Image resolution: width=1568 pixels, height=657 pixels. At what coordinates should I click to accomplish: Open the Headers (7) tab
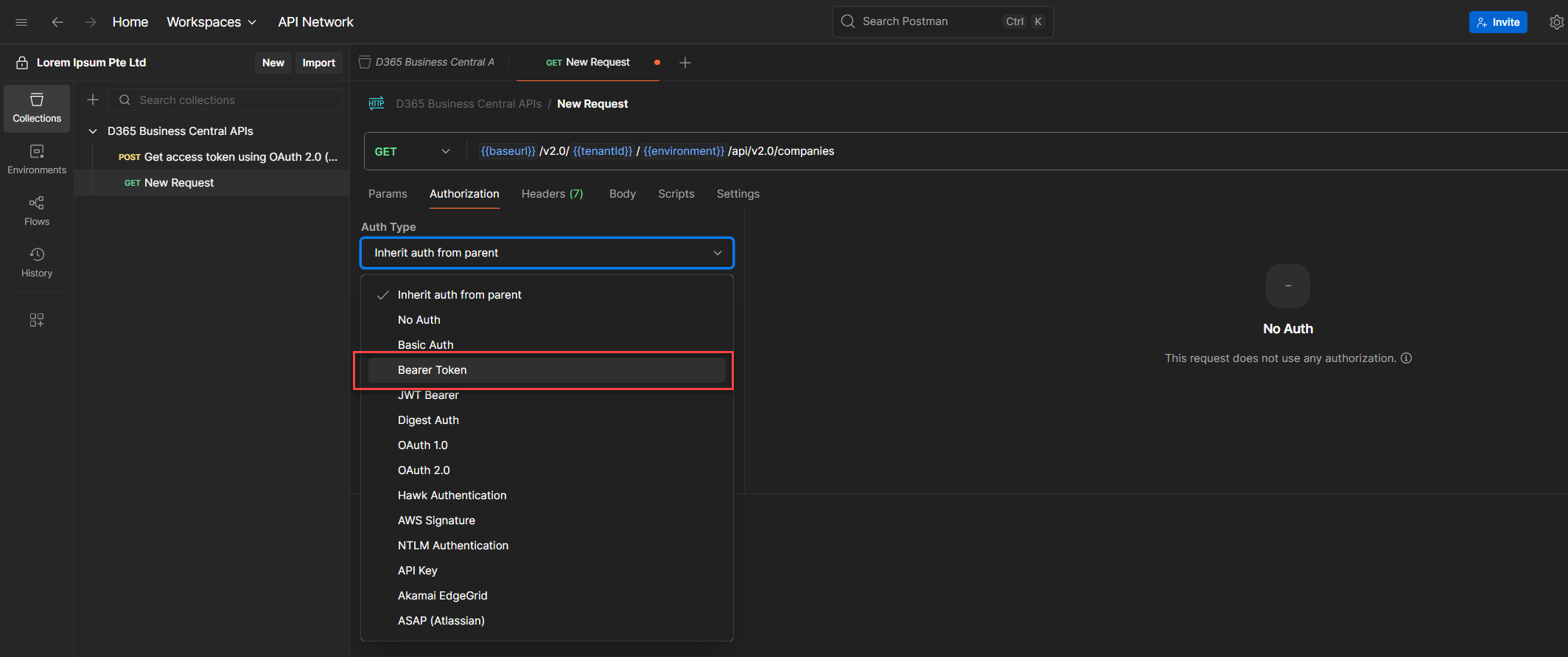click(552, 194)
